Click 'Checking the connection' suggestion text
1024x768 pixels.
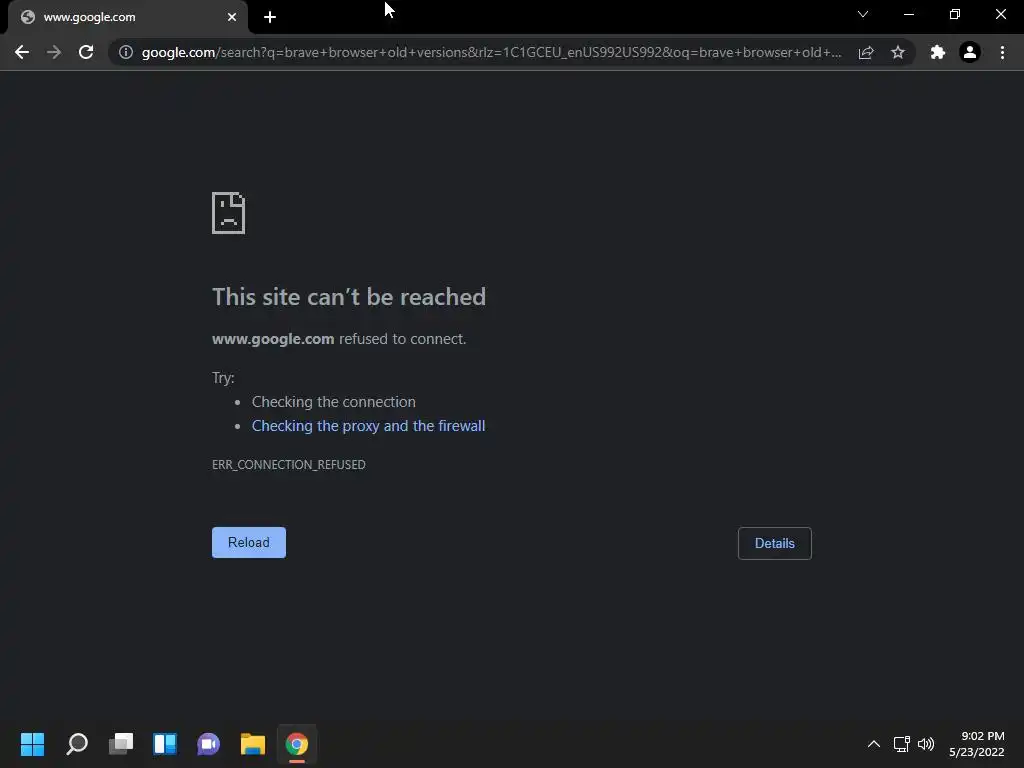(x=334, y=402)
